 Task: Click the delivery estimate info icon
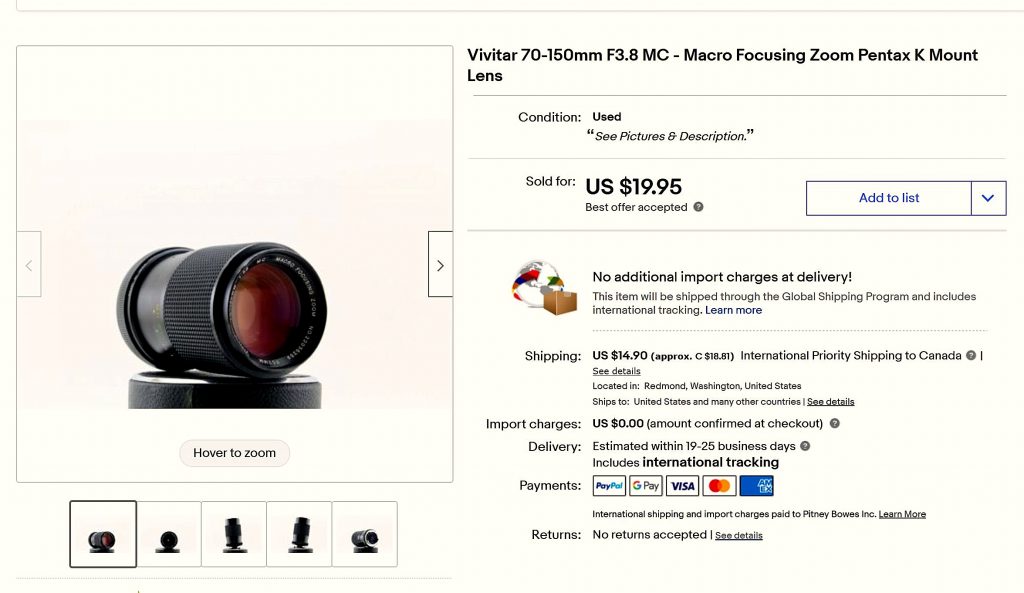click(805, 446)
